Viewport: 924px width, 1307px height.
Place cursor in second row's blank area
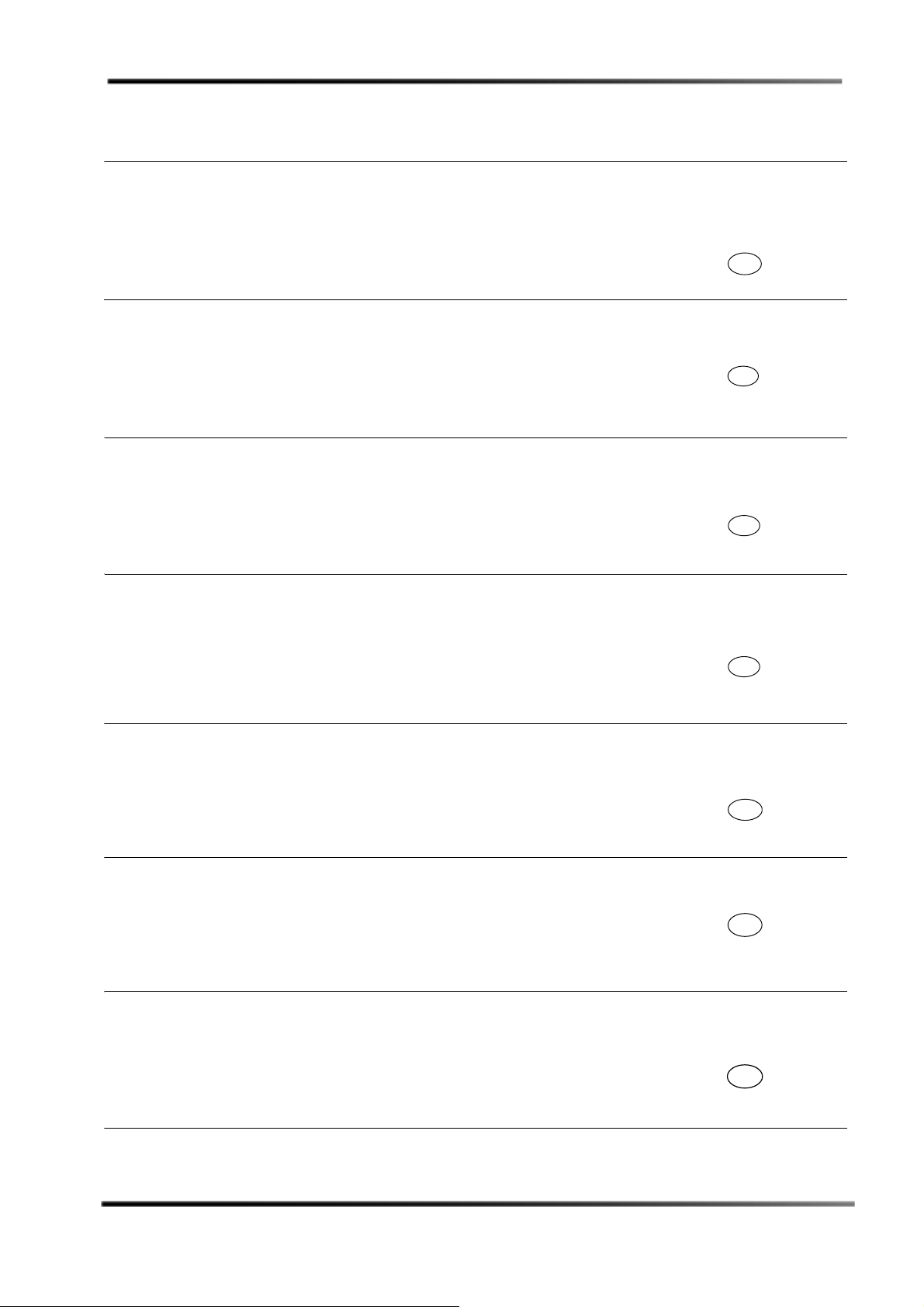coord(388,368)
